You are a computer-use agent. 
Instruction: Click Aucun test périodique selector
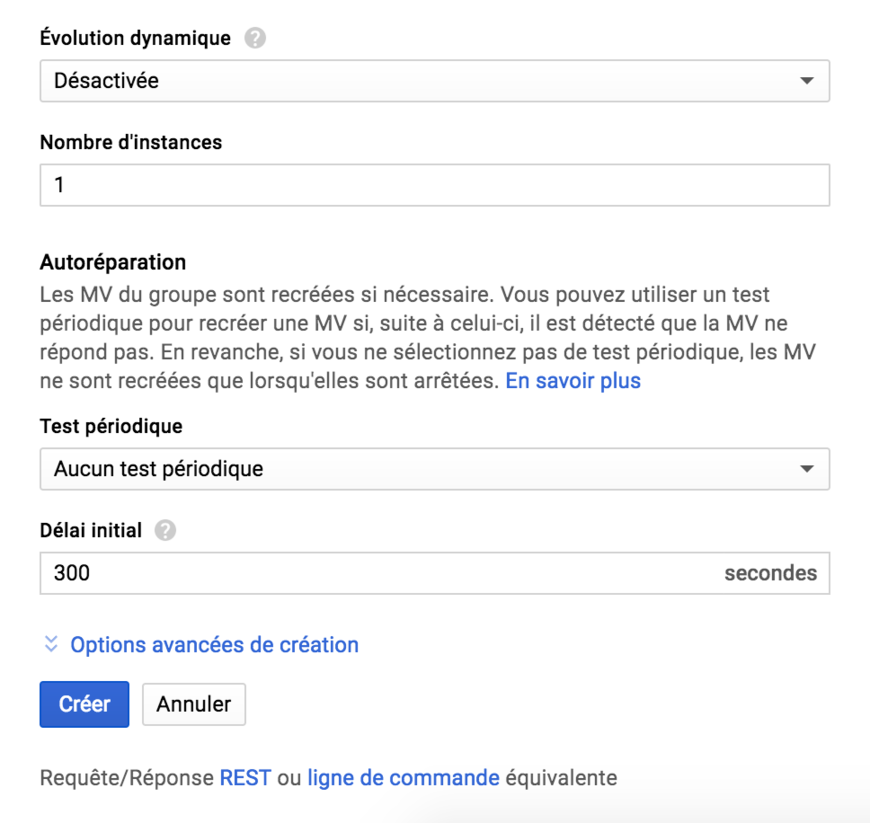(435, 468)
